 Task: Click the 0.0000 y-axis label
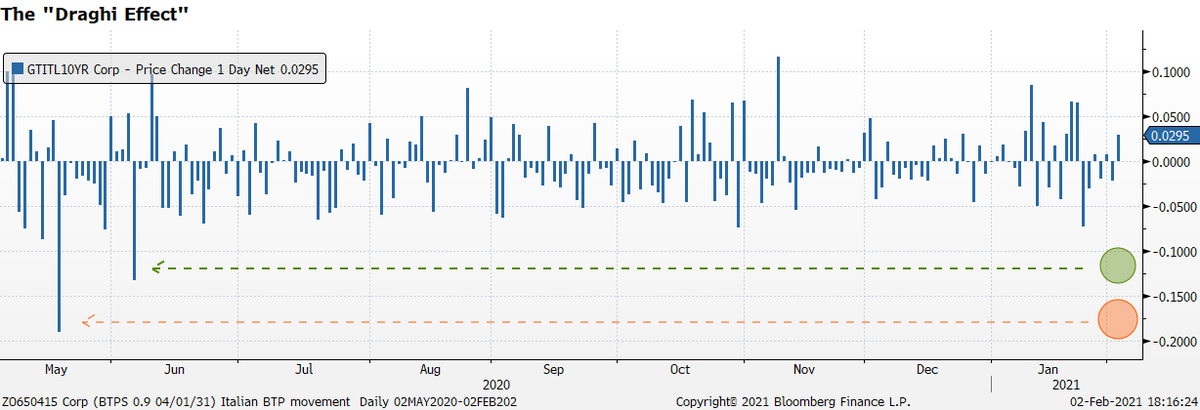[1173, 162]
